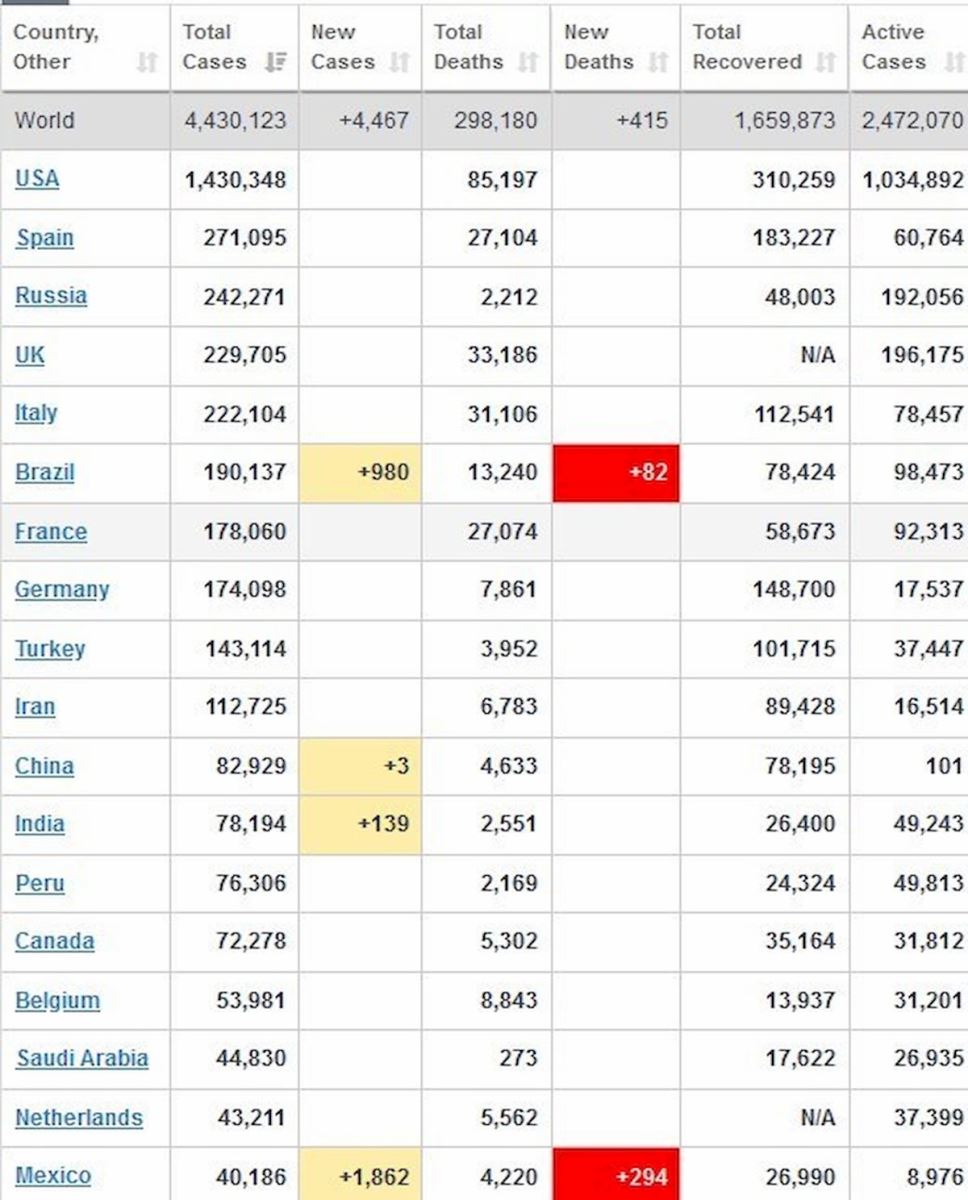Click Brazil's red +82 new deaths cell
968x1200 pixels.
[616, 472]
